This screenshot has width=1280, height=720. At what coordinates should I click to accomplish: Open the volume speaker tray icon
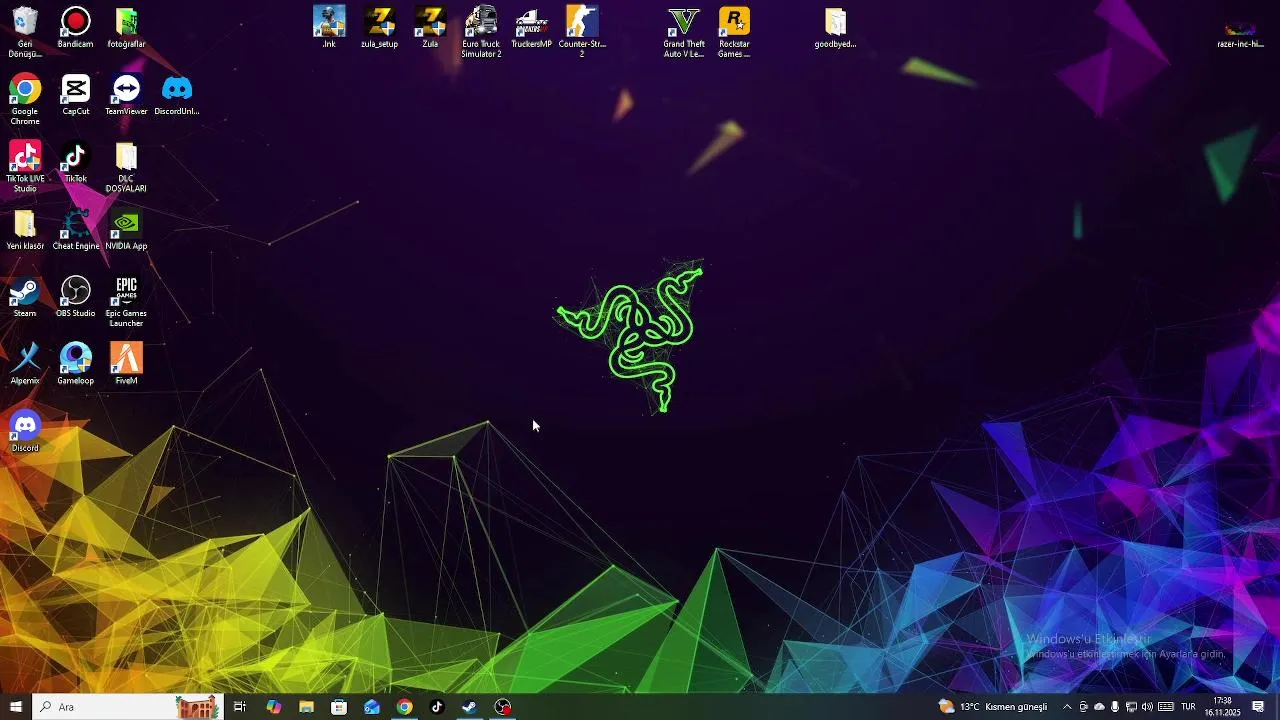pos(1147,707)
